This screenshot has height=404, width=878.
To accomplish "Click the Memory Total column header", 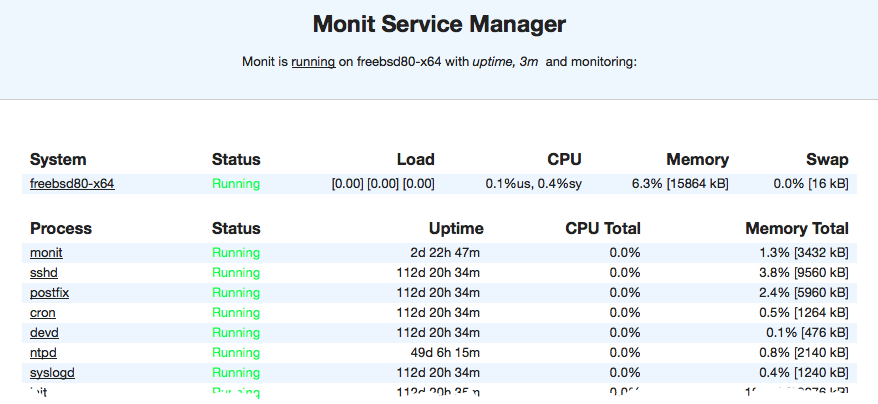I will [797, 229].
